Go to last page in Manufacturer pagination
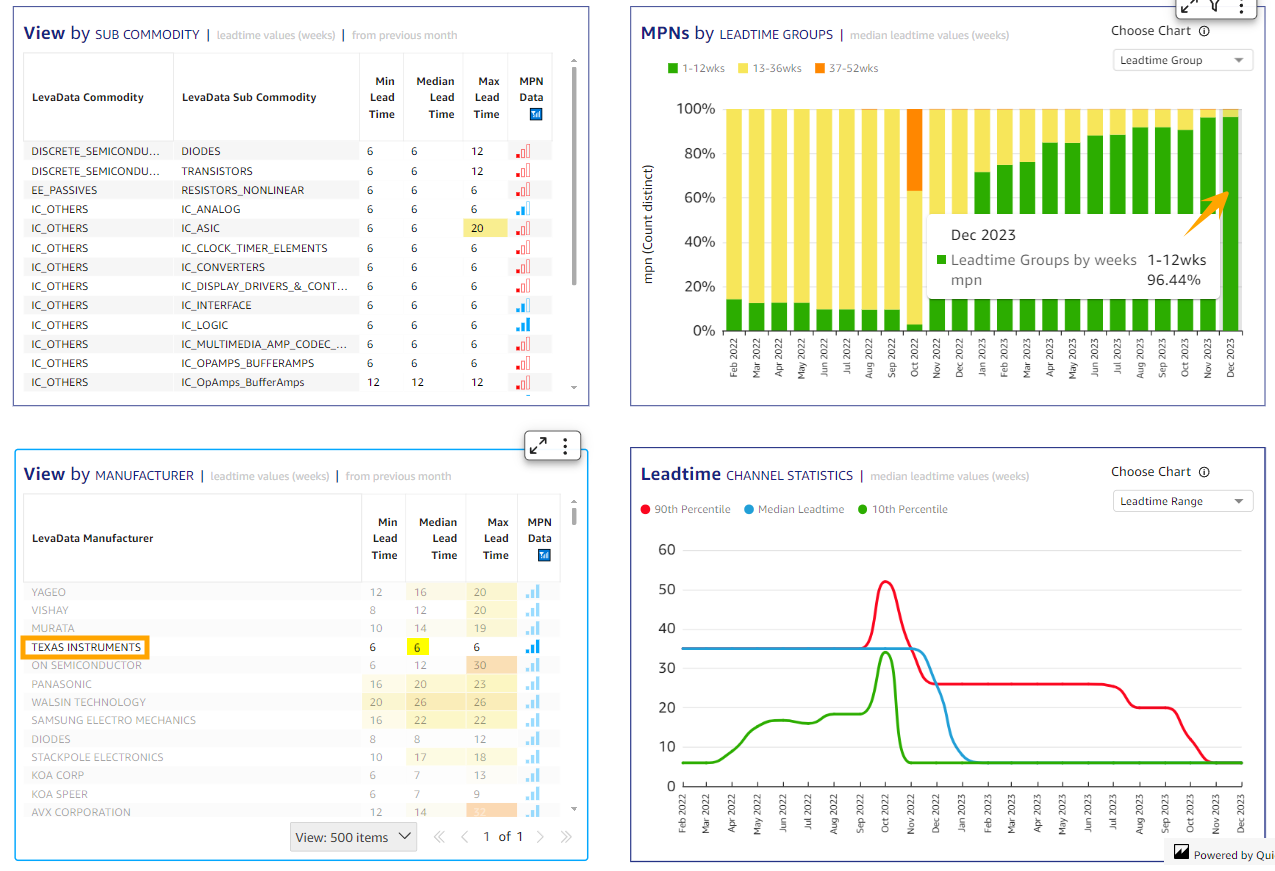The height and width of the screenshot is (871, 1275). [566, 837]
